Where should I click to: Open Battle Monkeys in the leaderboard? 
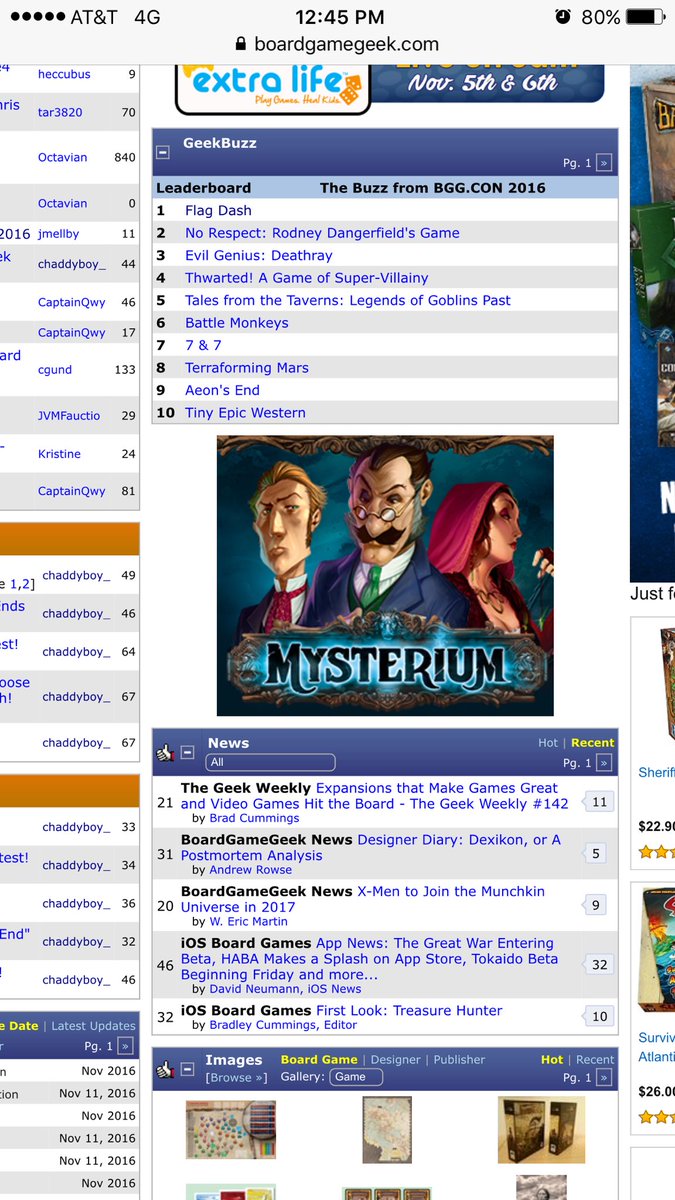point(237,323)
